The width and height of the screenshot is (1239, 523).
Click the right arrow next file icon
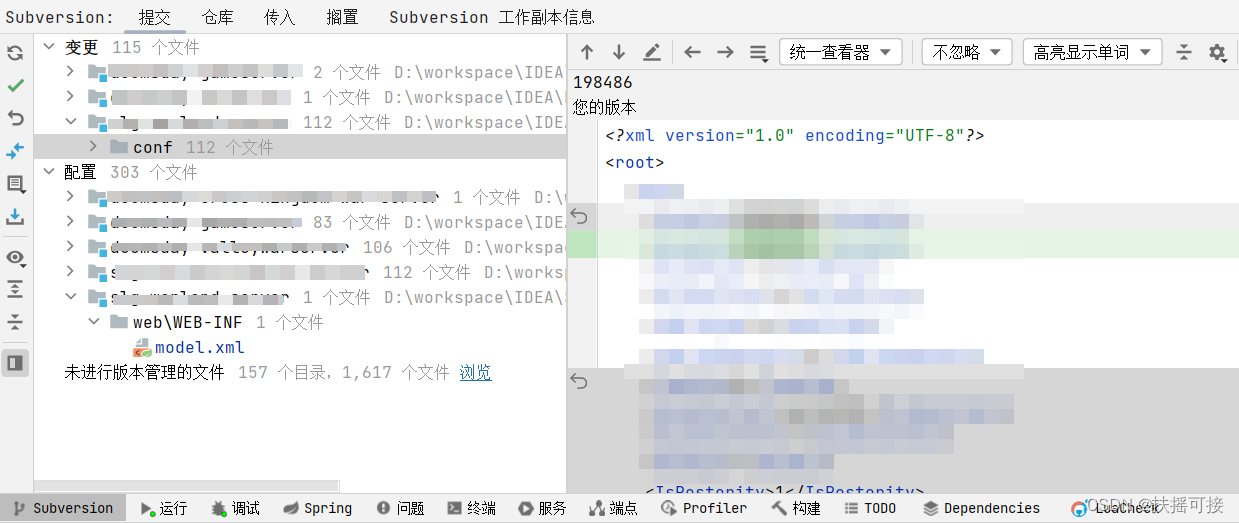pos(725,52)
